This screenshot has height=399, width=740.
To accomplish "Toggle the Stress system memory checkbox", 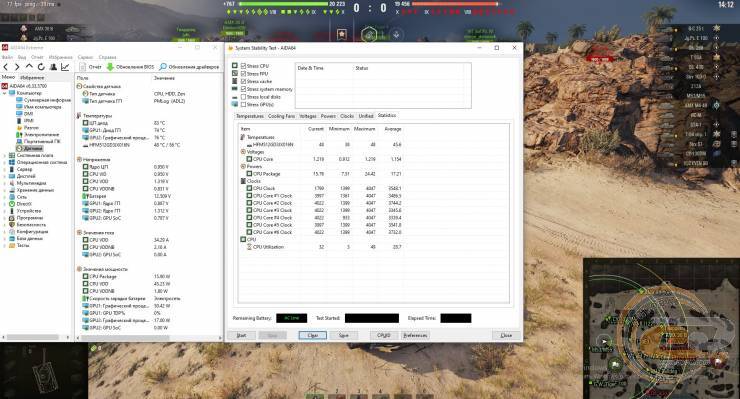I will point(244,89).
